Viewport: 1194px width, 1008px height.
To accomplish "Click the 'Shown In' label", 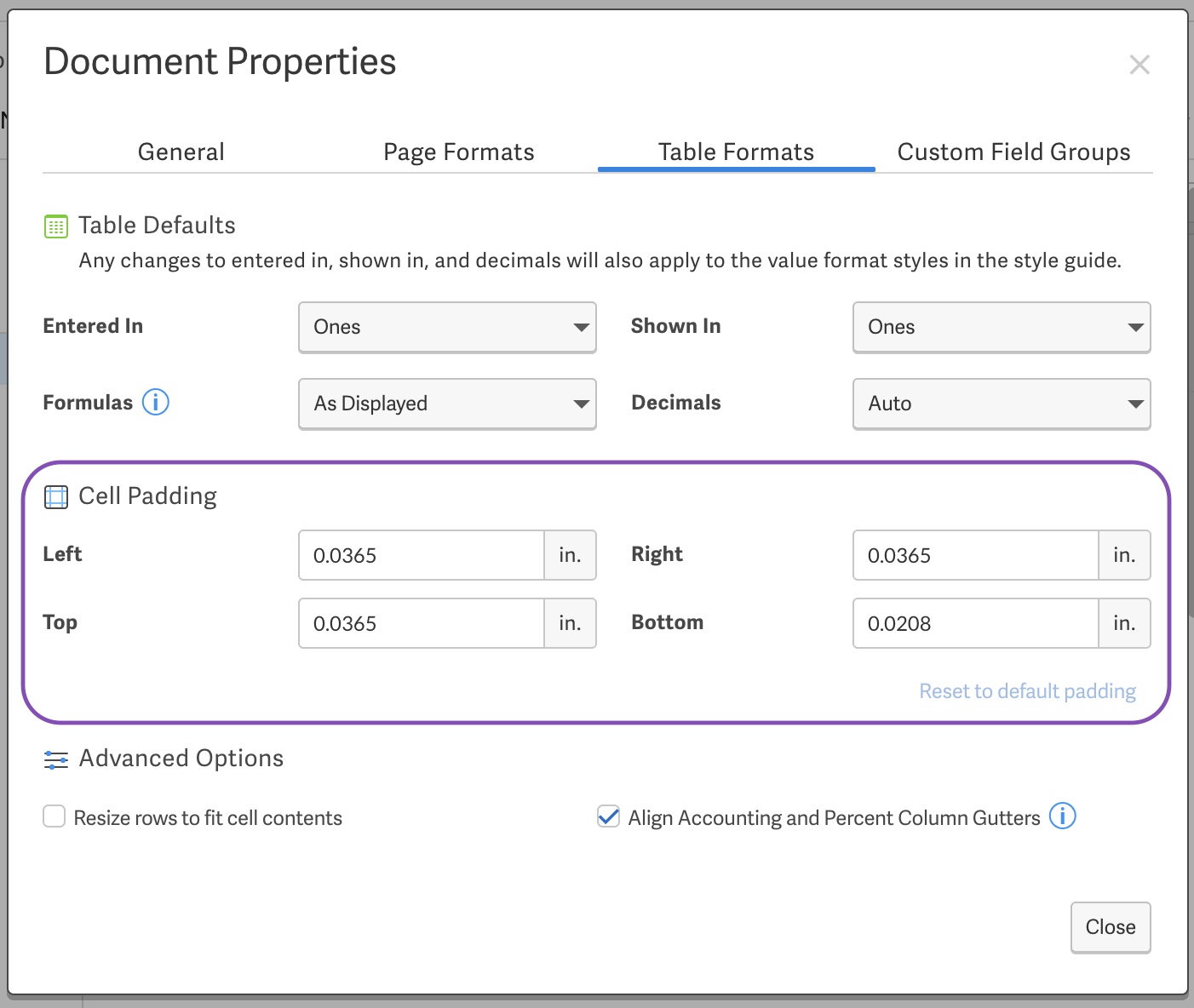I will point(676,326).
